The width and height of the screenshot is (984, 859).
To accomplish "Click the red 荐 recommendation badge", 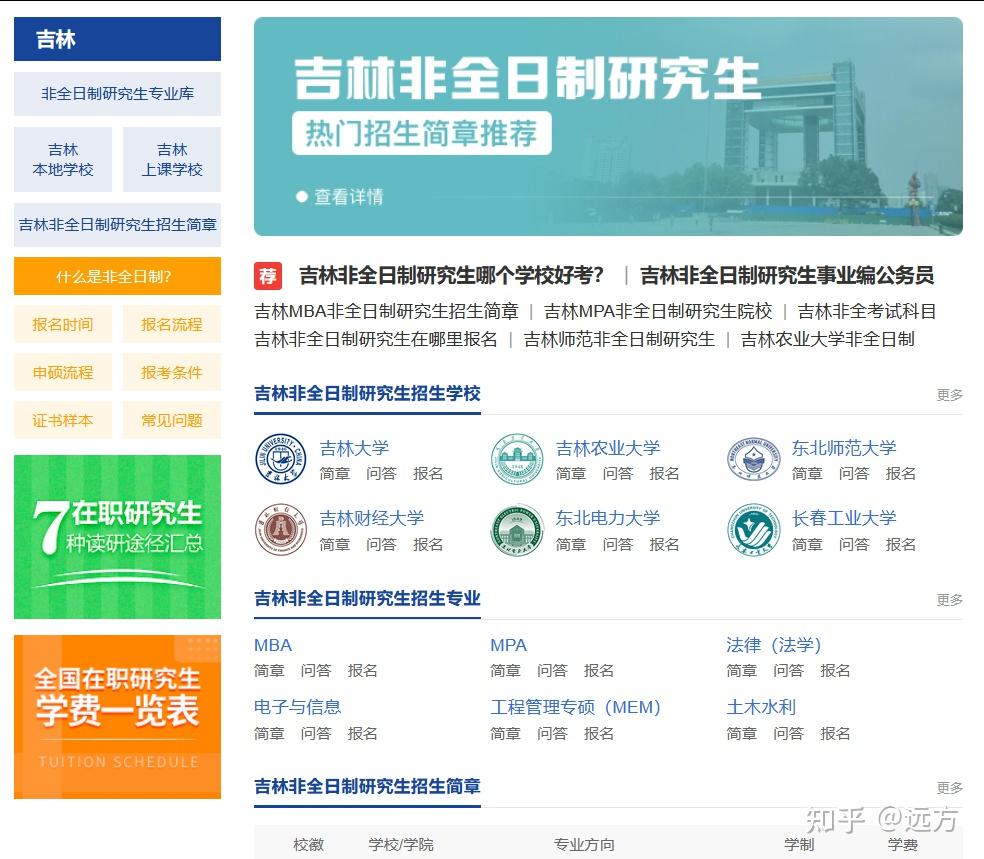I will (x=268, y=276).
